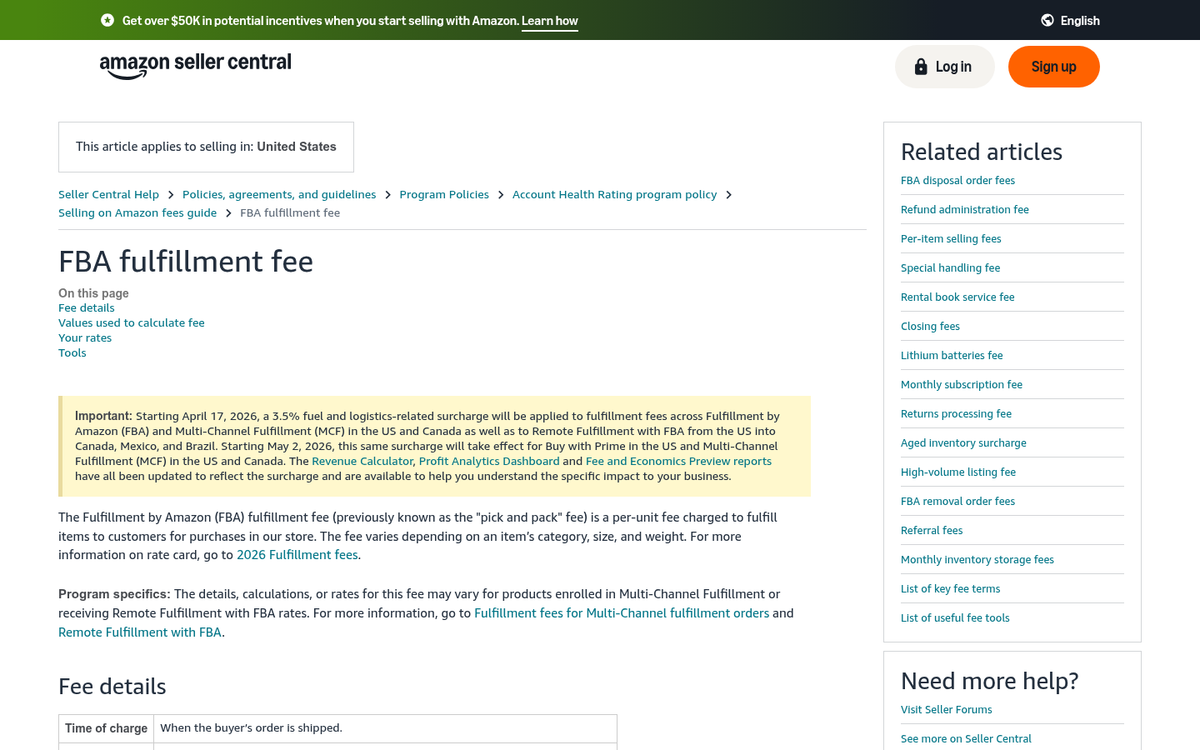Click the globe icon next to English

1045,20
